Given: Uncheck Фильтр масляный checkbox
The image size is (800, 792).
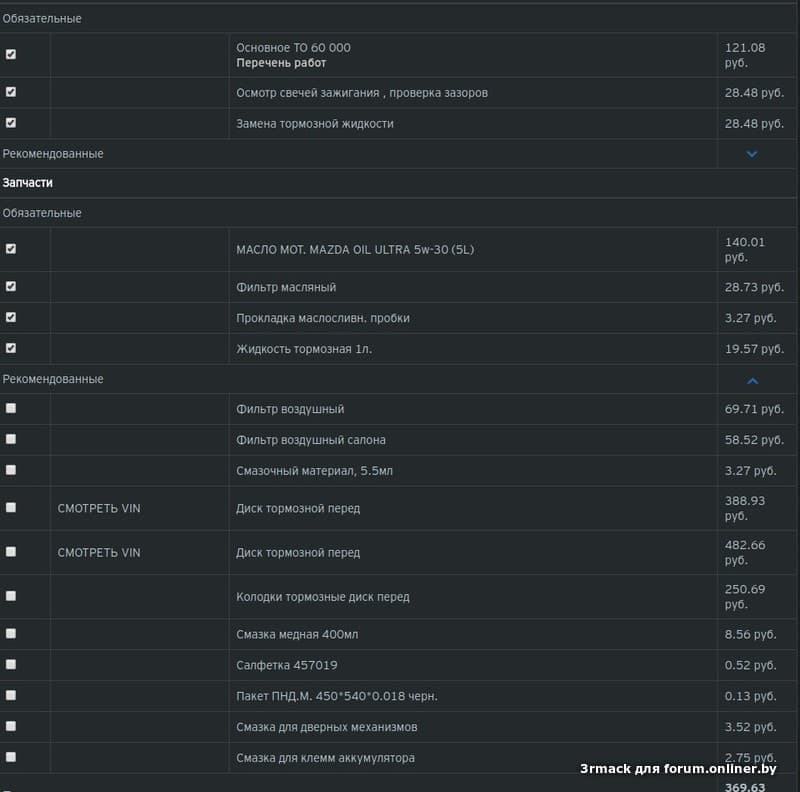Looking at the screenshot, I should click(11, 286).
